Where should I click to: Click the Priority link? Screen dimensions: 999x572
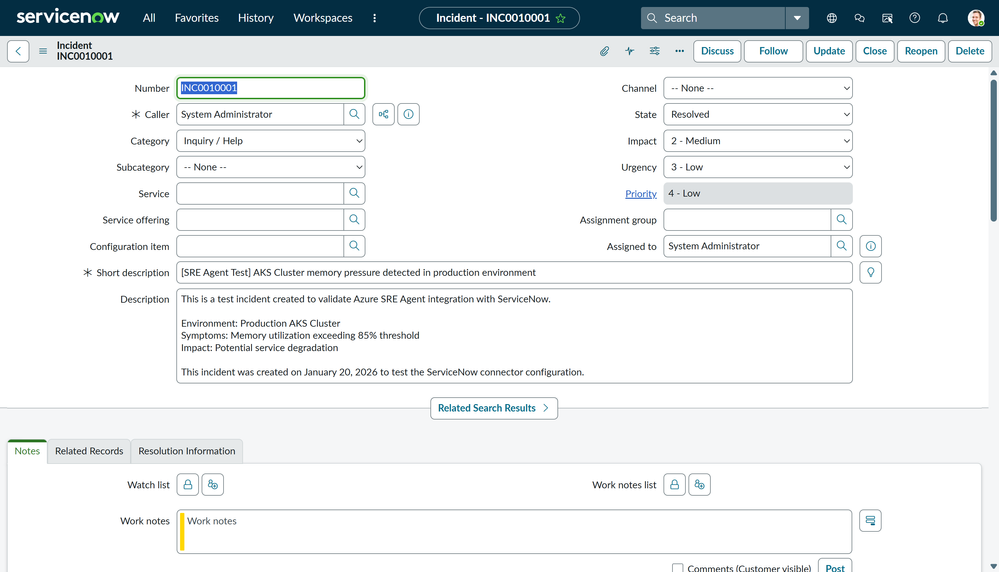641,194
